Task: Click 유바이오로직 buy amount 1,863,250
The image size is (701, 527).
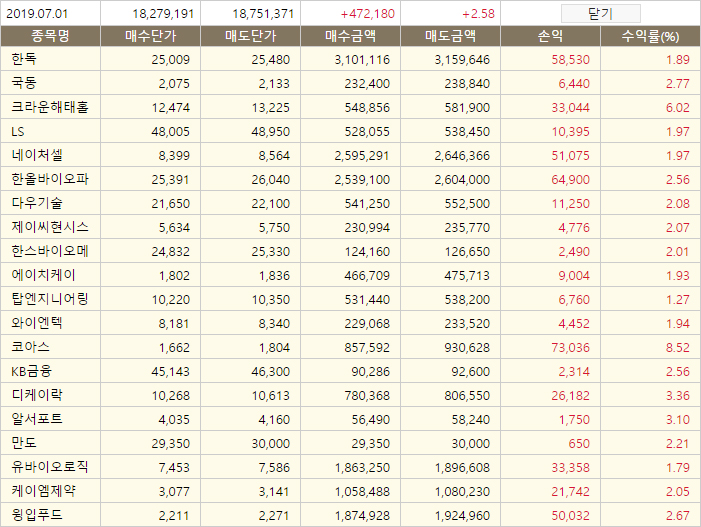Action: point(362,468)
